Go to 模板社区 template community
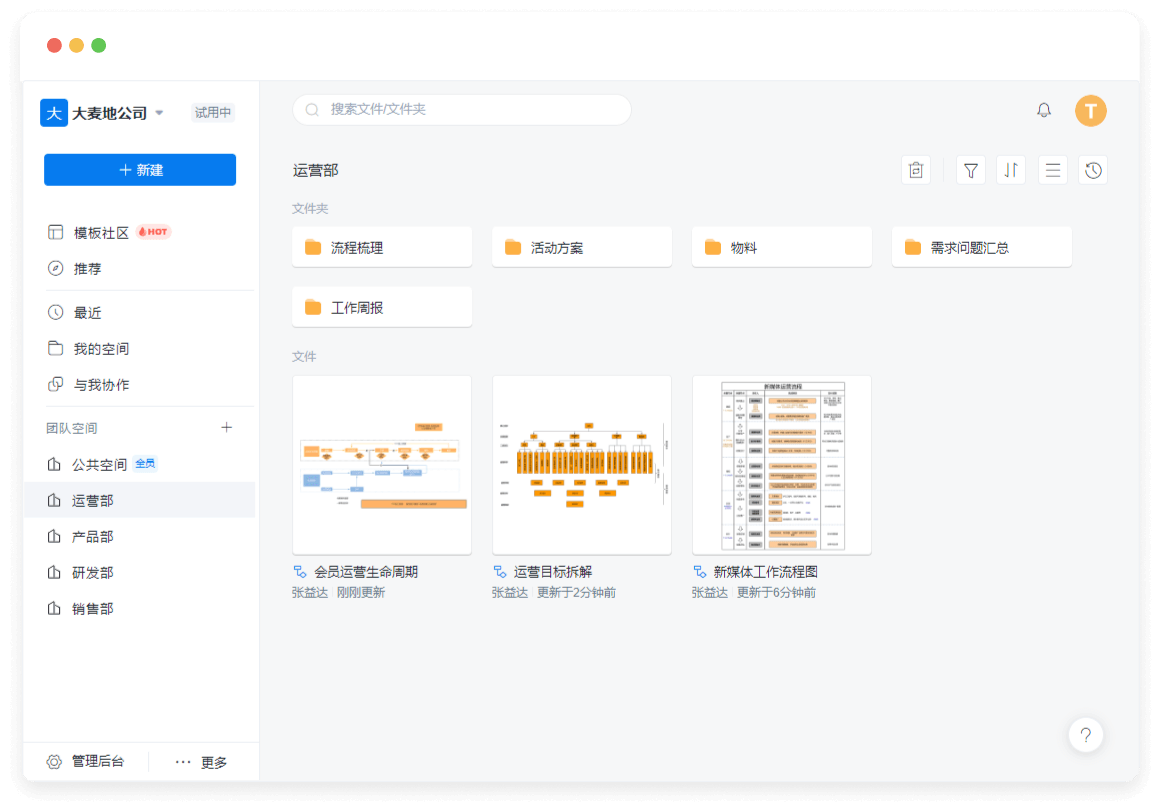Screen dimensions: 1160x810 click(x=101, y=232)
